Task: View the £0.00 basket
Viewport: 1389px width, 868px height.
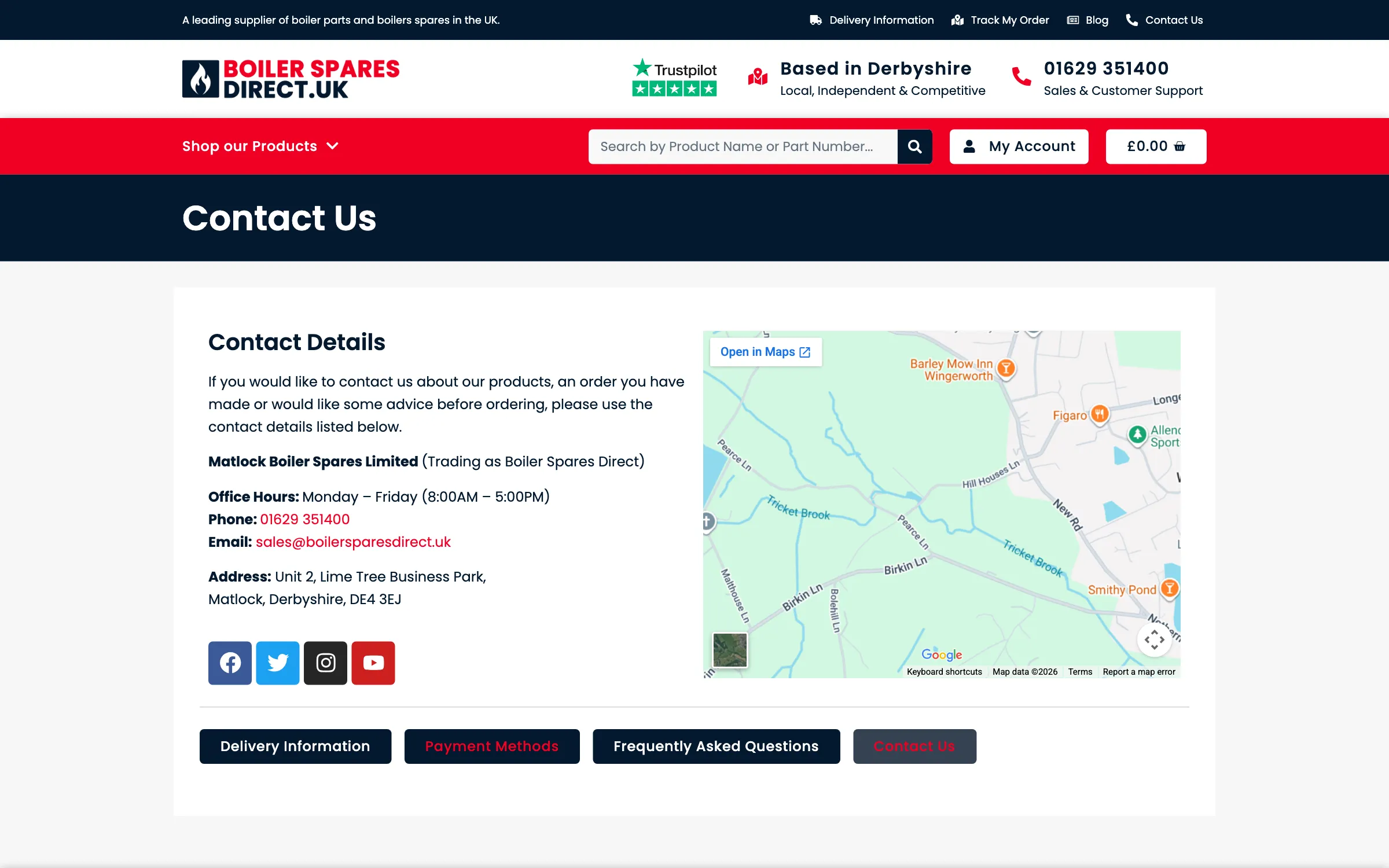Action: point(1156,146)
